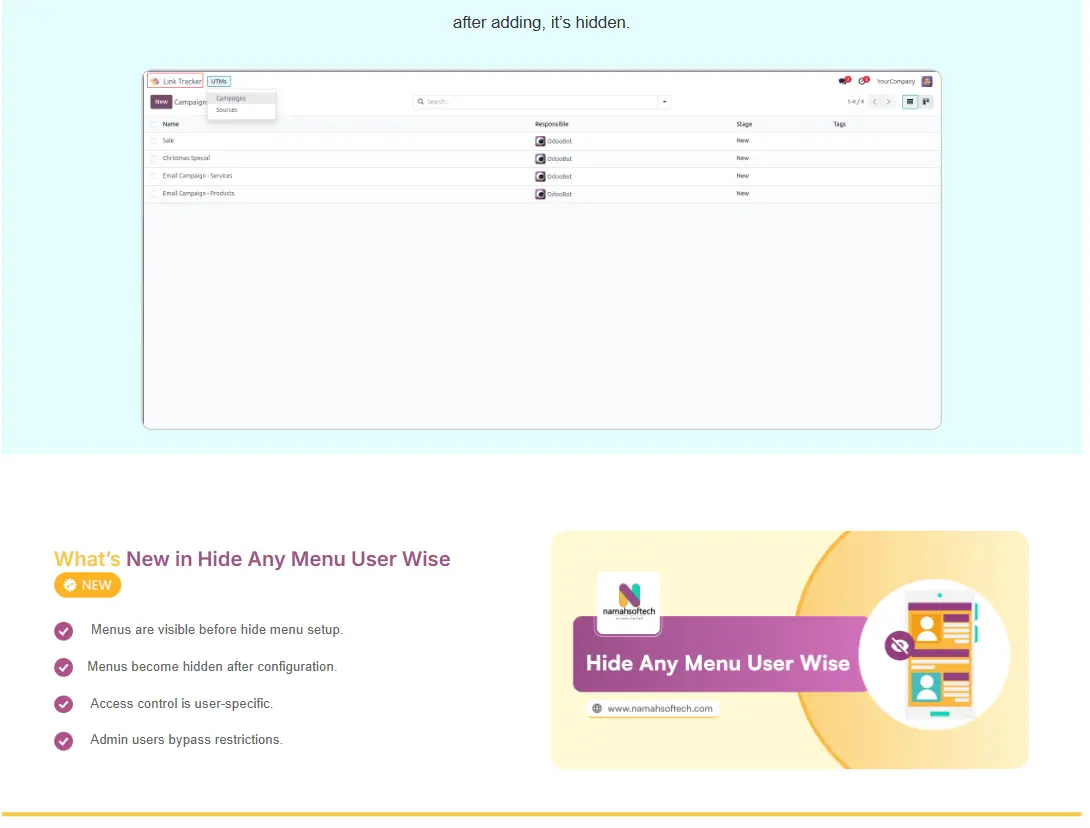The width and height of the screenshot is (1090, 828).
Task: Open the www.namahsoftech.com link
Action: [659, 708]
